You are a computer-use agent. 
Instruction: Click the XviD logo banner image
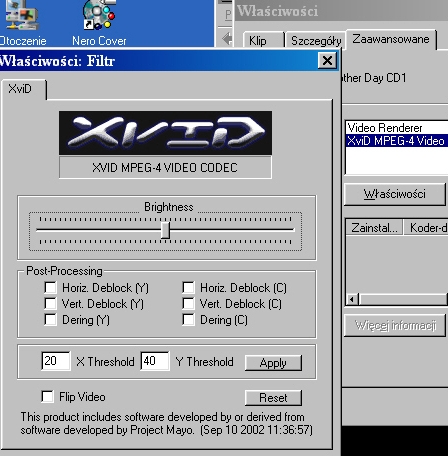pos(165,133)
